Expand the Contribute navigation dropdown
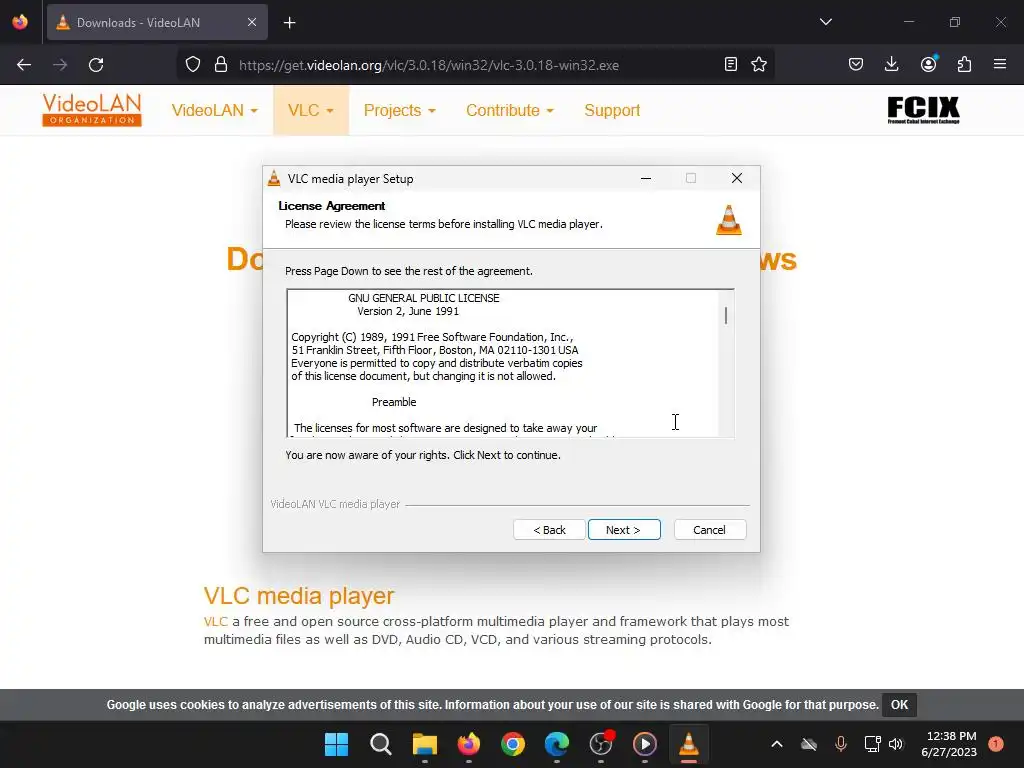 [510, 110]
